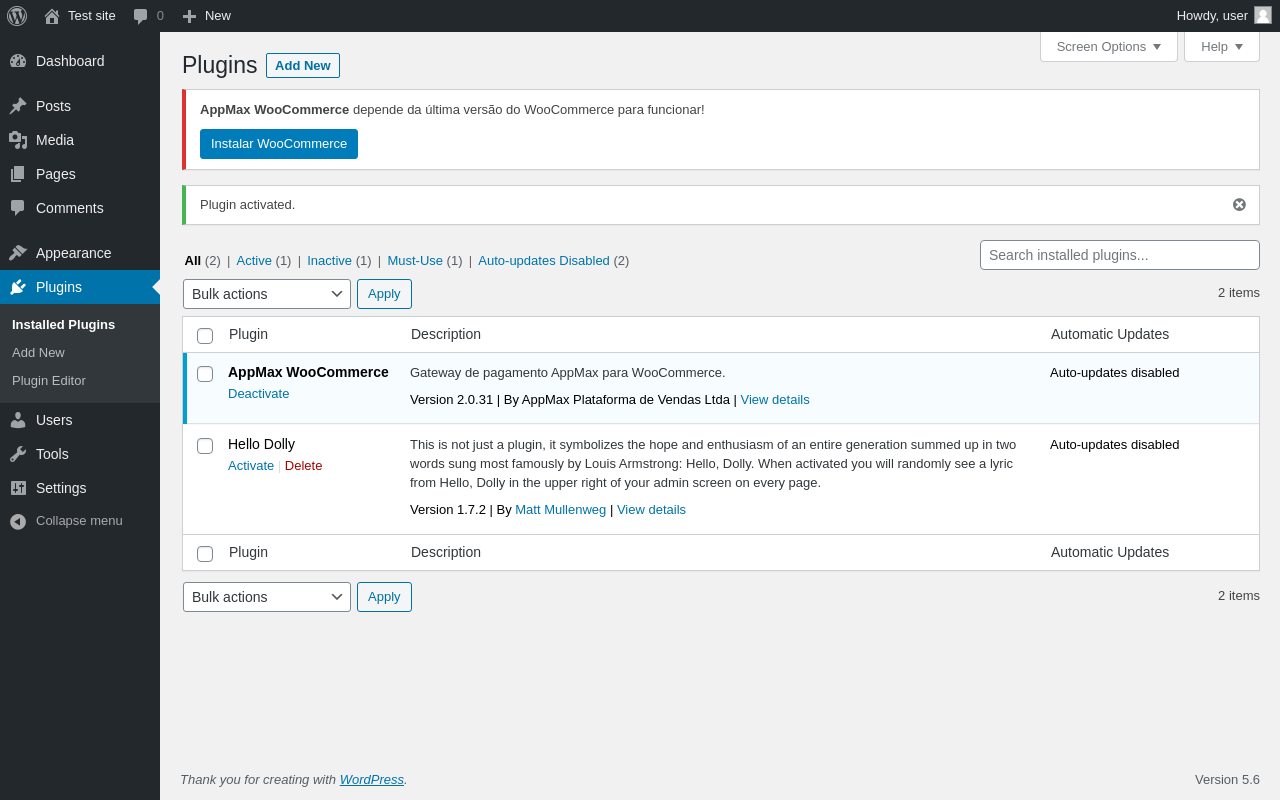Click the Version 5.6 footer text
This screenshot has width=1280, height=800.
1227,780
